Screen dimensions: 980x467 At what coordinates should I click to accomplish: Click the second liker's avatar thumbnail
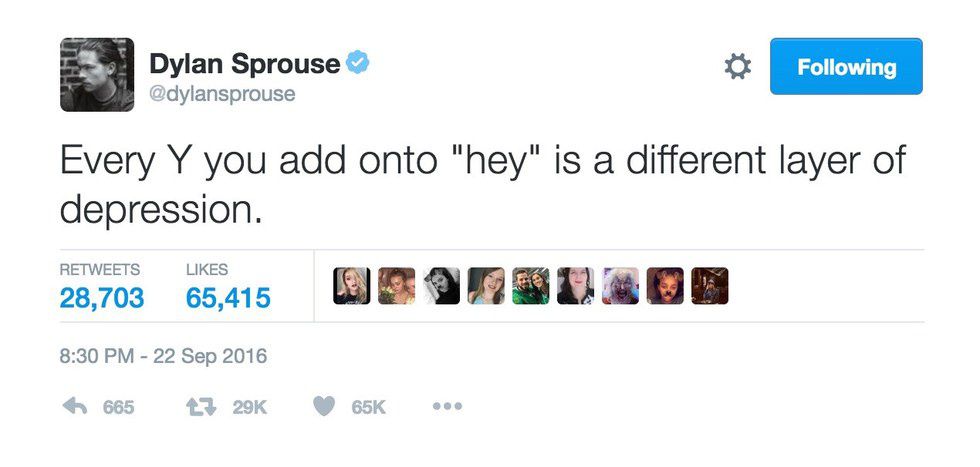pos(396,286)
